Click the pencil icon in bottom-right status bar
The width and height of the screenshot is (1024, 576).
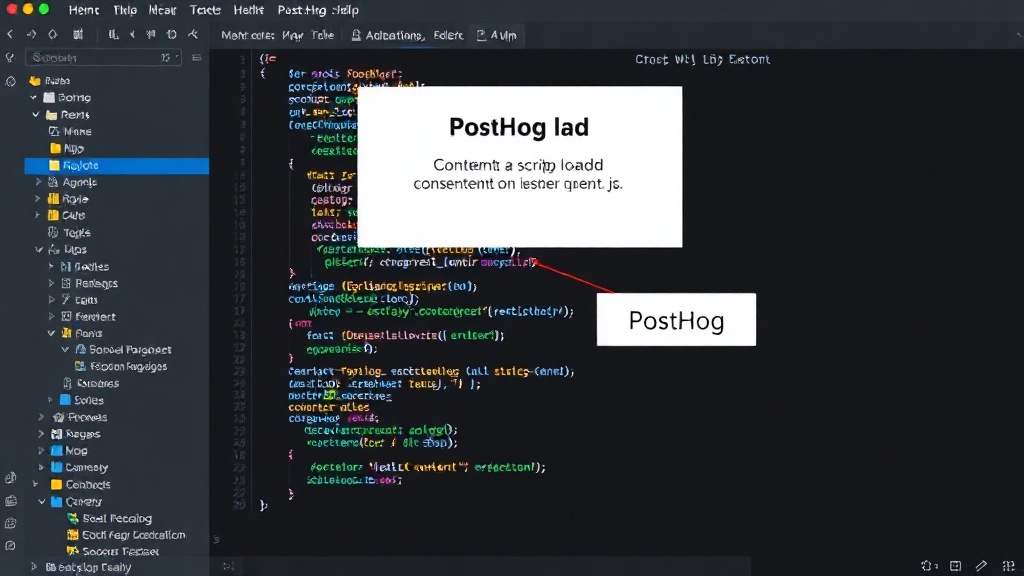(x=981, y=566)
